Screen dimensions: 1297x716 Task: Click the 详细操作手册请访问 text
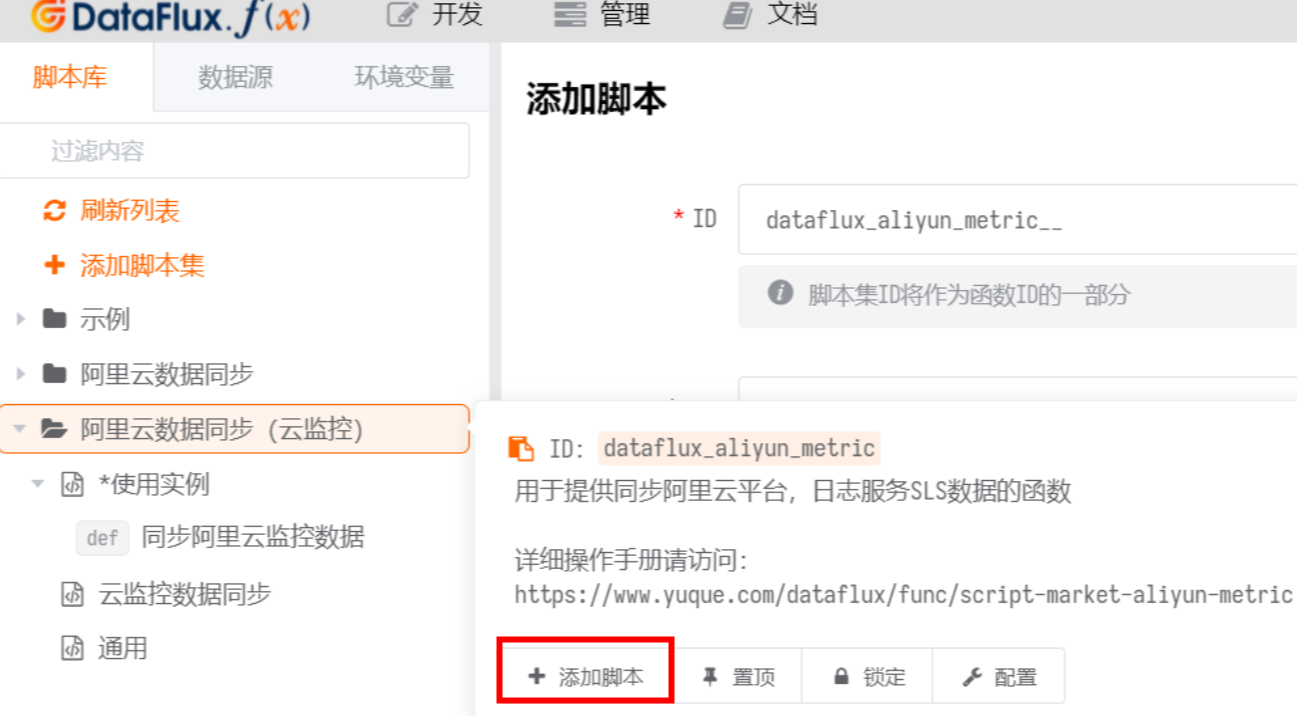coord(631,560)
